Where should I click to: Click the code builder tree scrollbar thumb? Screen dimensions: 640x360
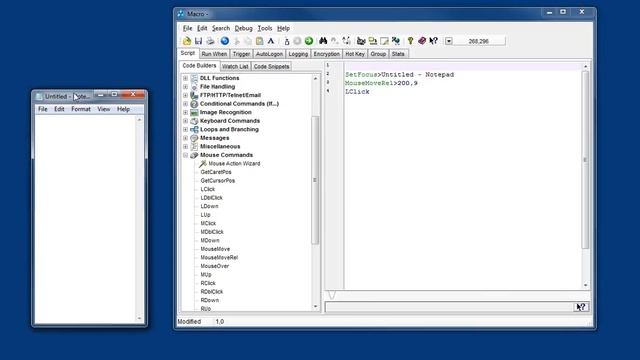tap(315, 180)
